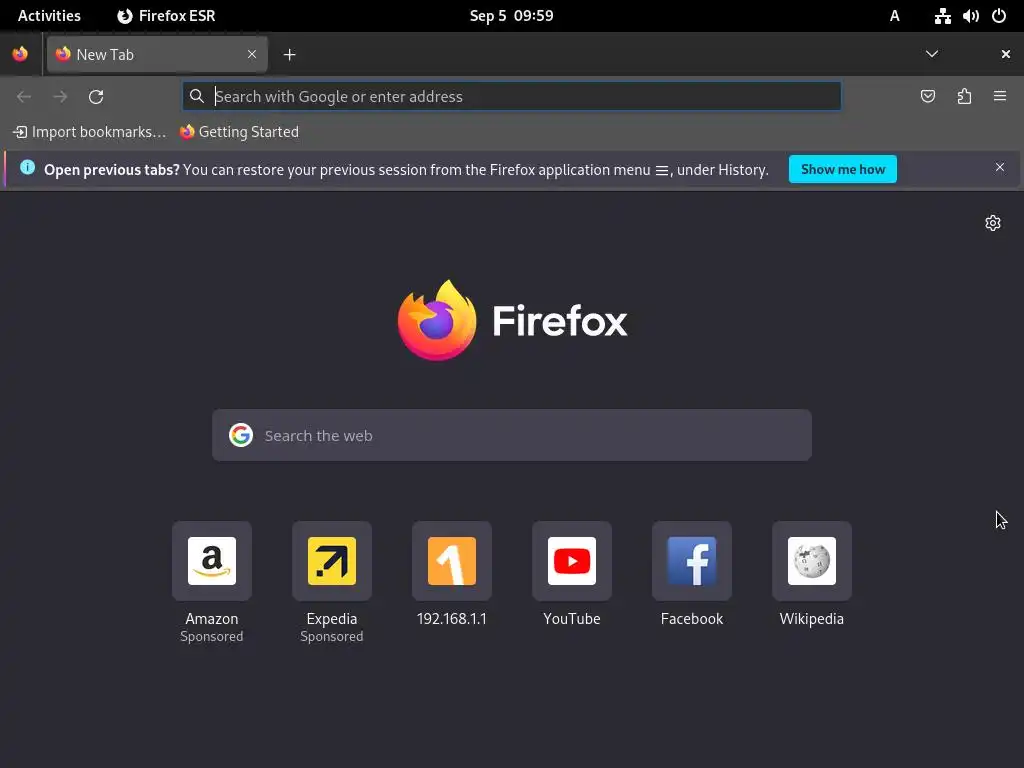Close the Firefox window
The height and width of the screenshot is (768, 1024).
click(x=1006, y=54)
